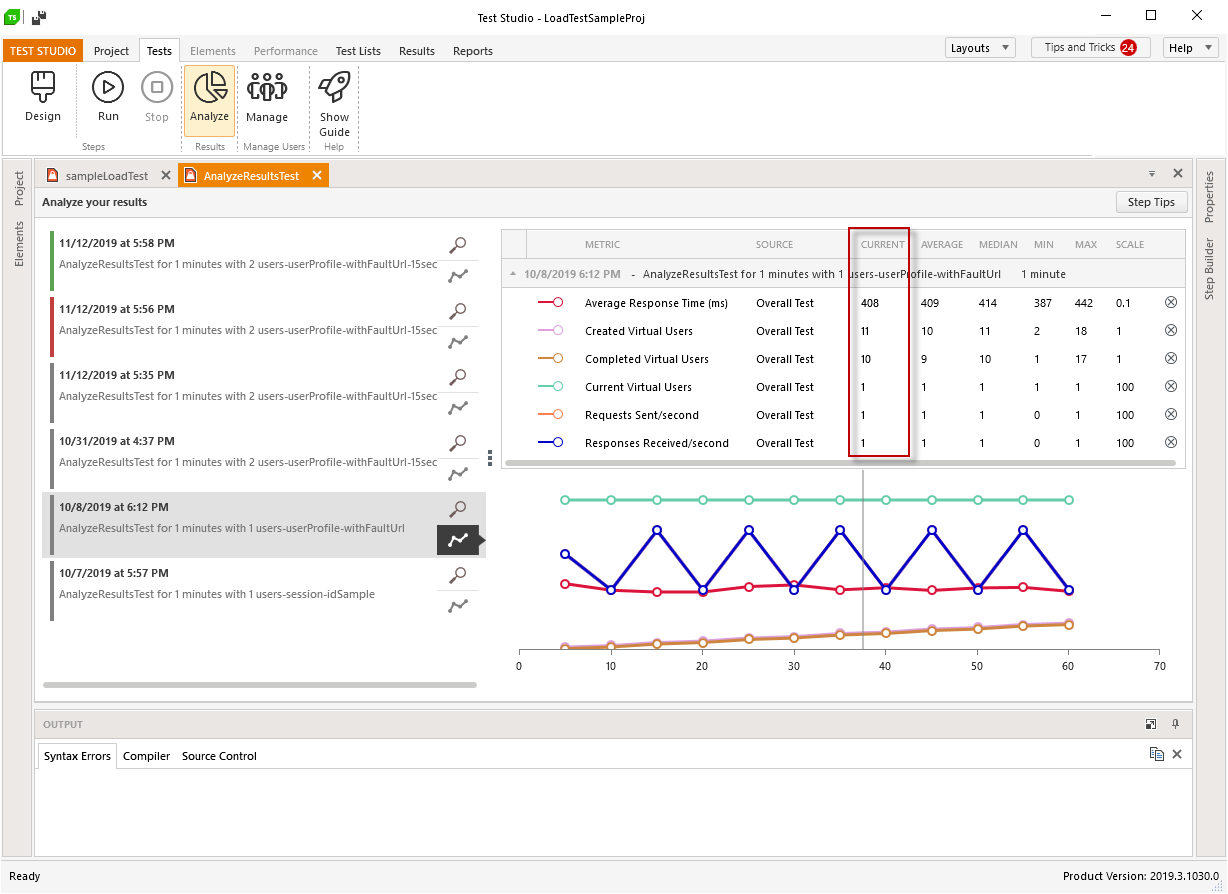Click the Current Virtual Users color marker

(551, 386)
